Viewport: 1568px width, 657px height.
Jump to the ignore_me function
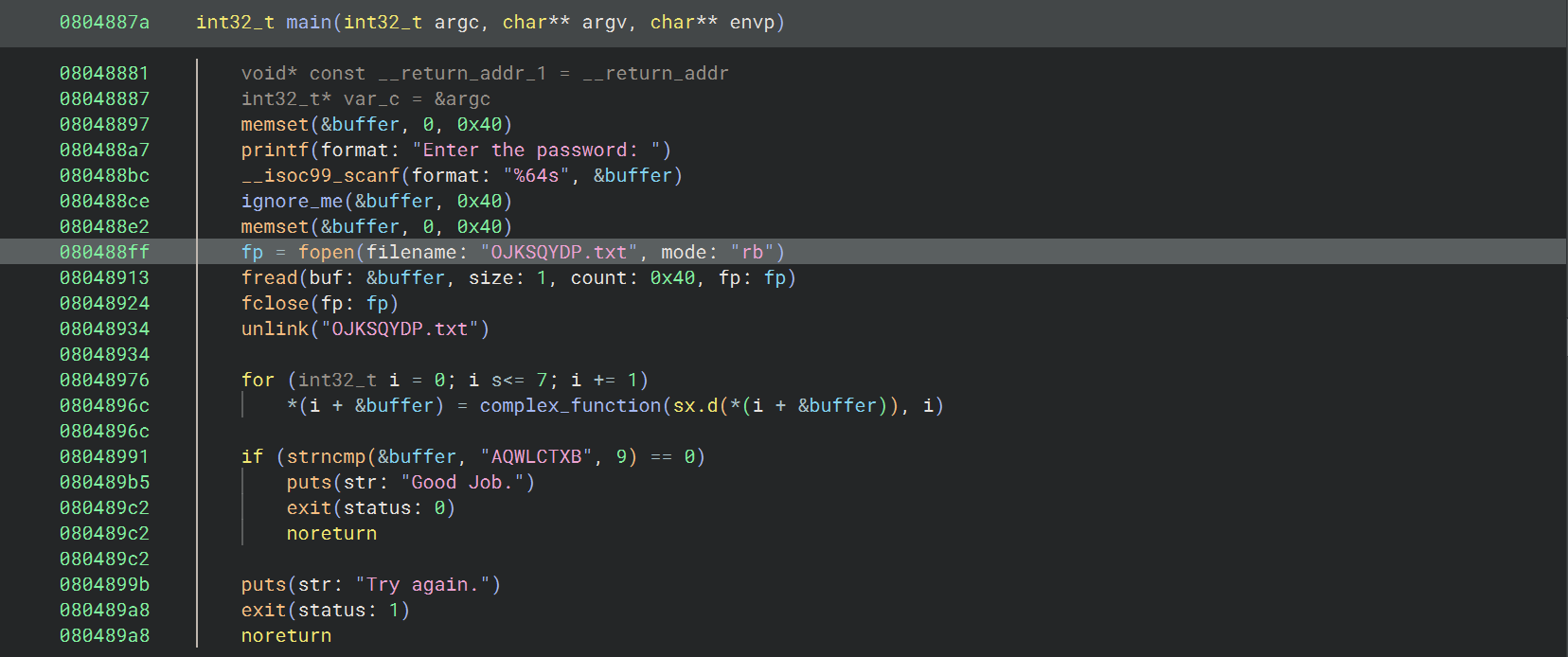pos(292,201)
